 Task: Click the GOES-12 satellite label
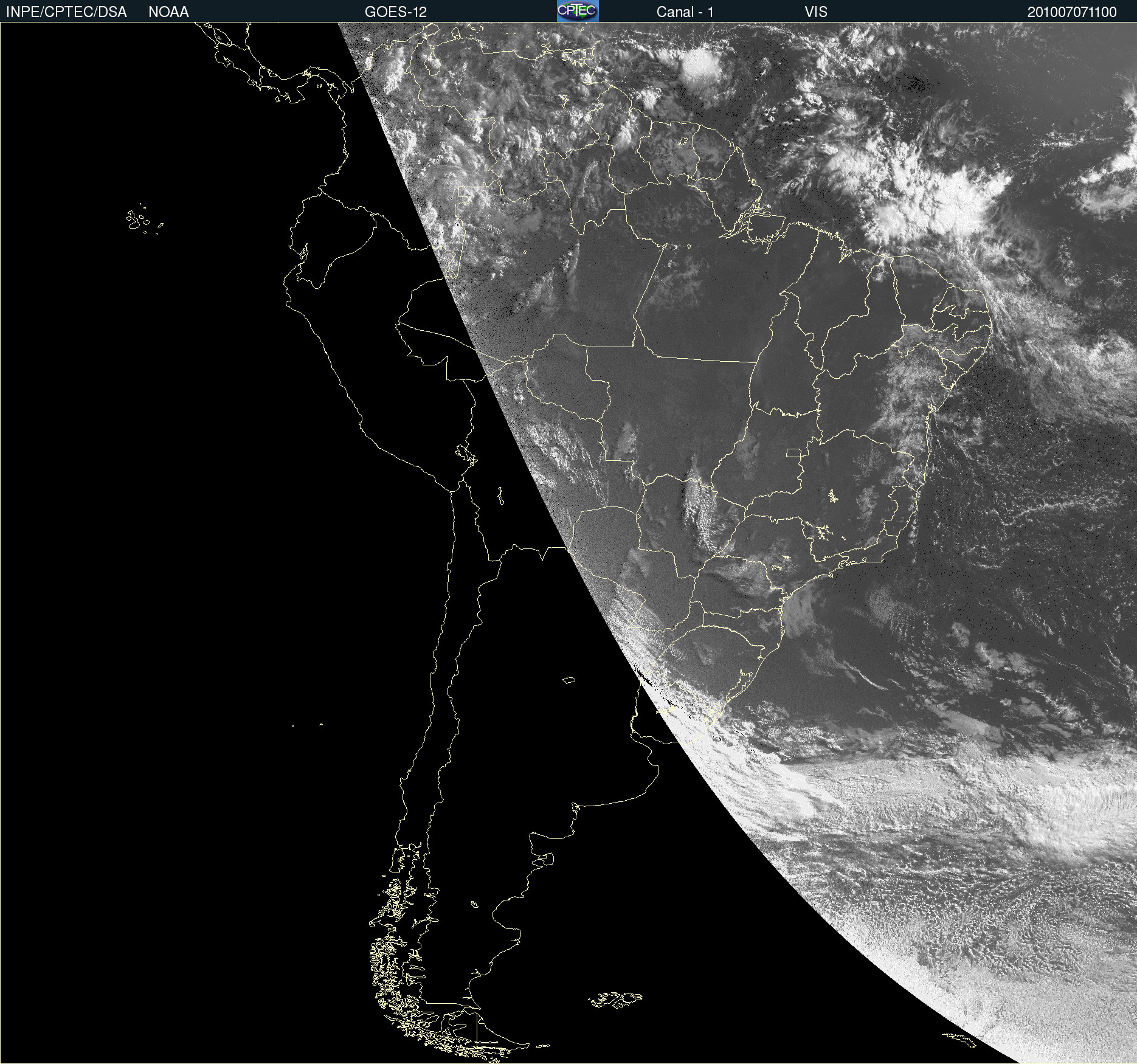tap(396, 12)
